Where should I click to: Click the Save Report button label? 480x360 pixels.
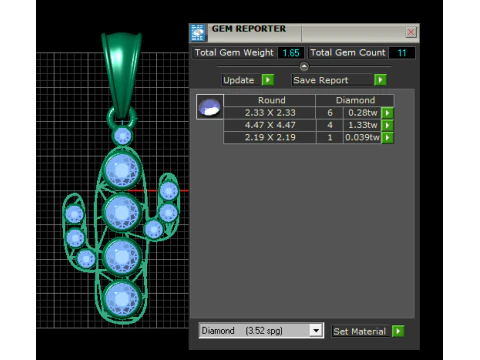pos(320,80)
